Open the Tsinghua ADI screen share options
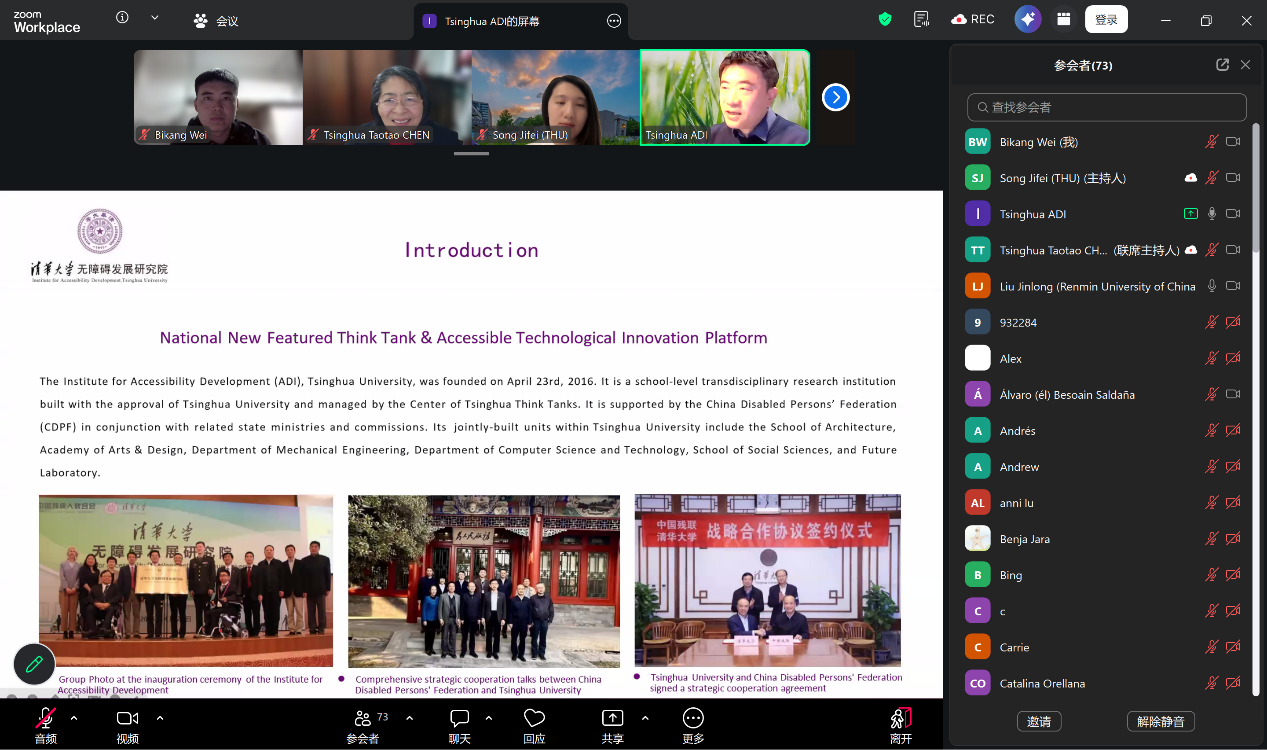 tap(614, 21)
